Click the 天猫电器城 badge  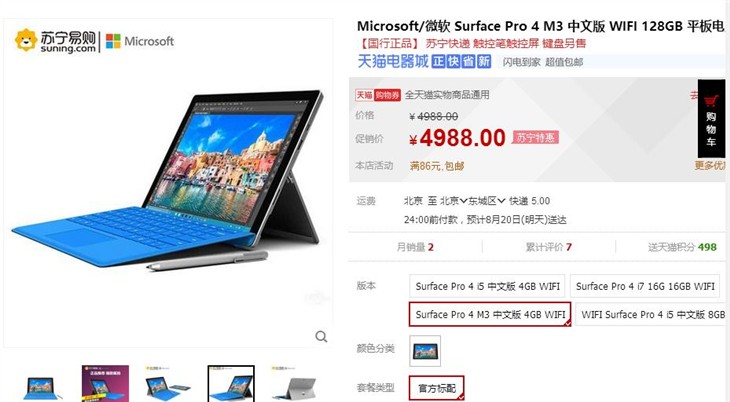pyautogui.click(x=392, y=61)
